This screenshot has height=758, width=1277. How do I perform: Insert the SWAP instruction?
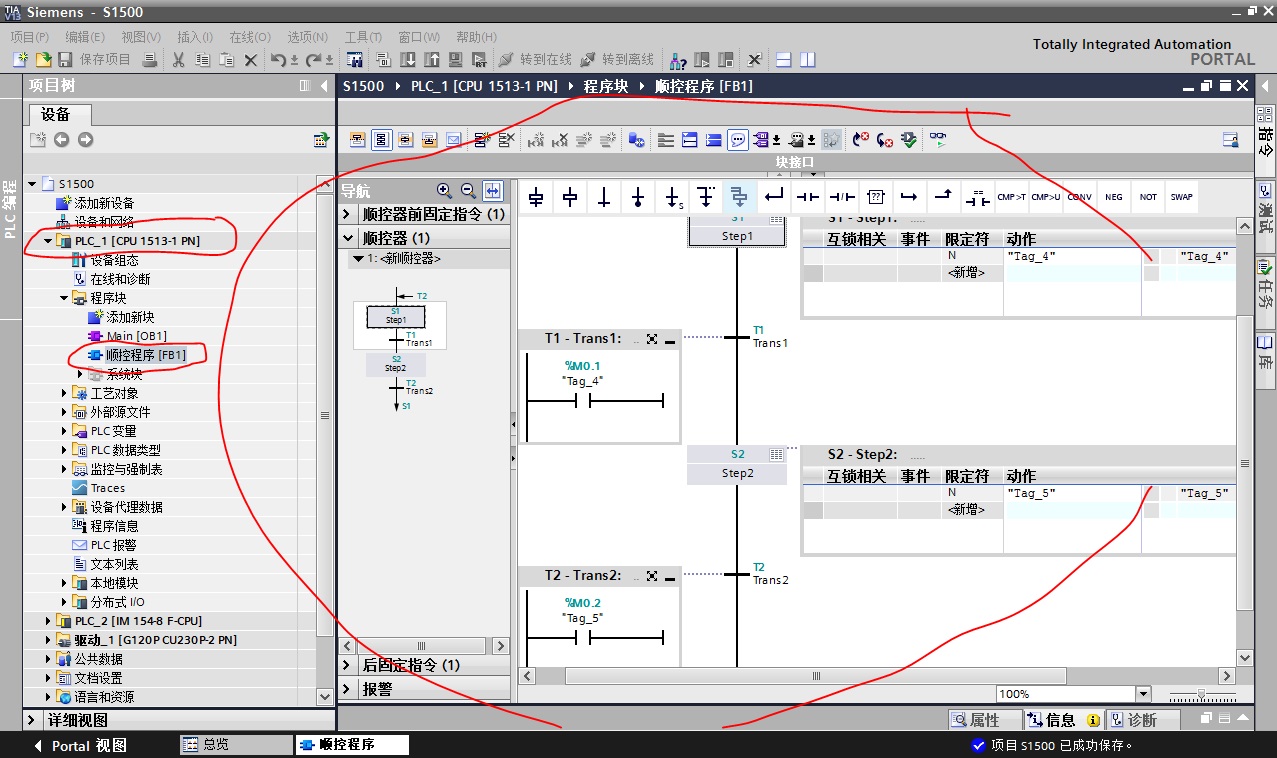tap(1182, 197)
